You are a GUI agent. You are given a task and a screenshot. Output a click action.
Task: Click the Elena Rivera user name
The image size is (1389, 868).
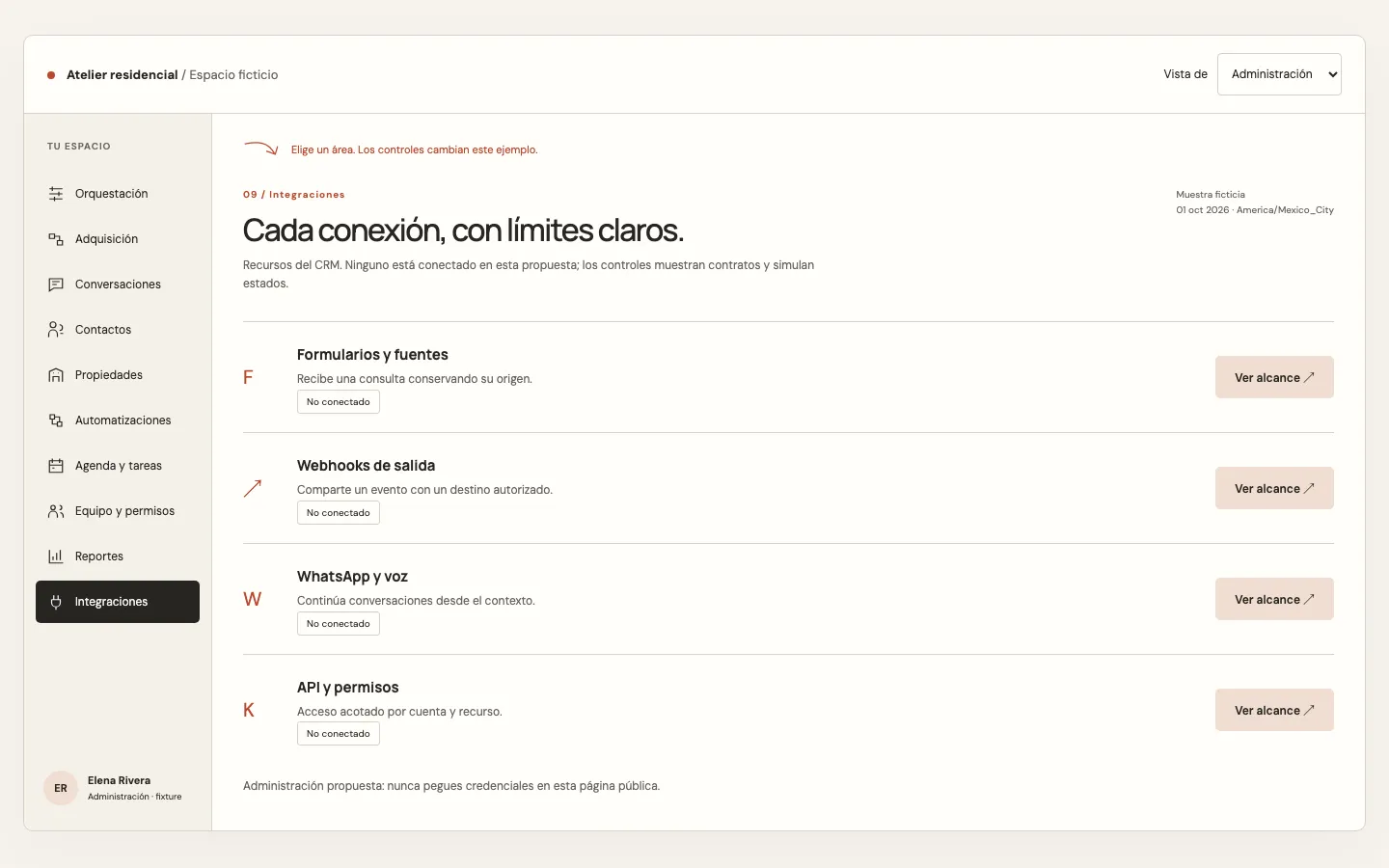(119, 780)
